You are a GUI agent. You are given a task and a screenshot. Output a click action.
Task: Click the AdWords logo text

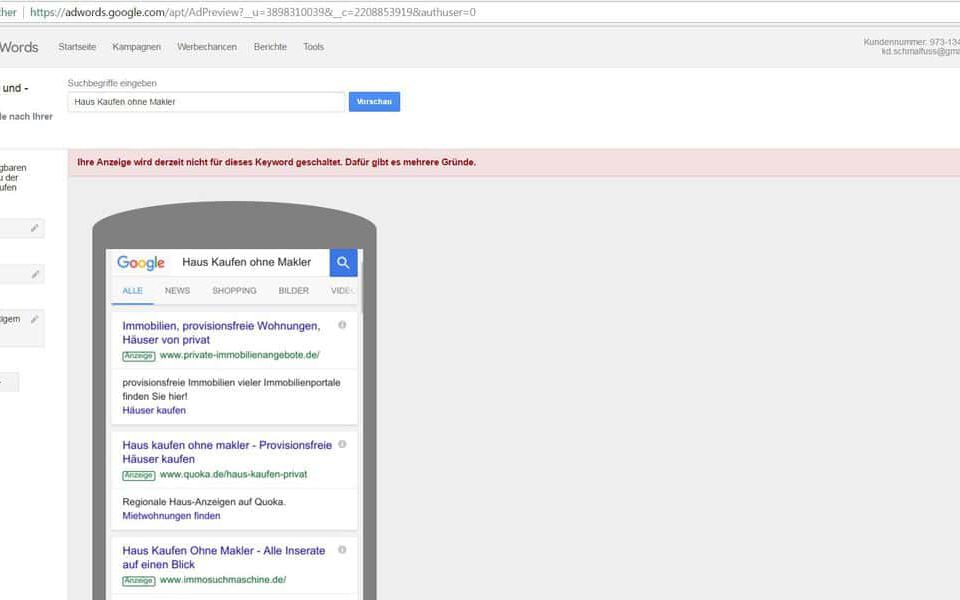(x=19, y=47)
